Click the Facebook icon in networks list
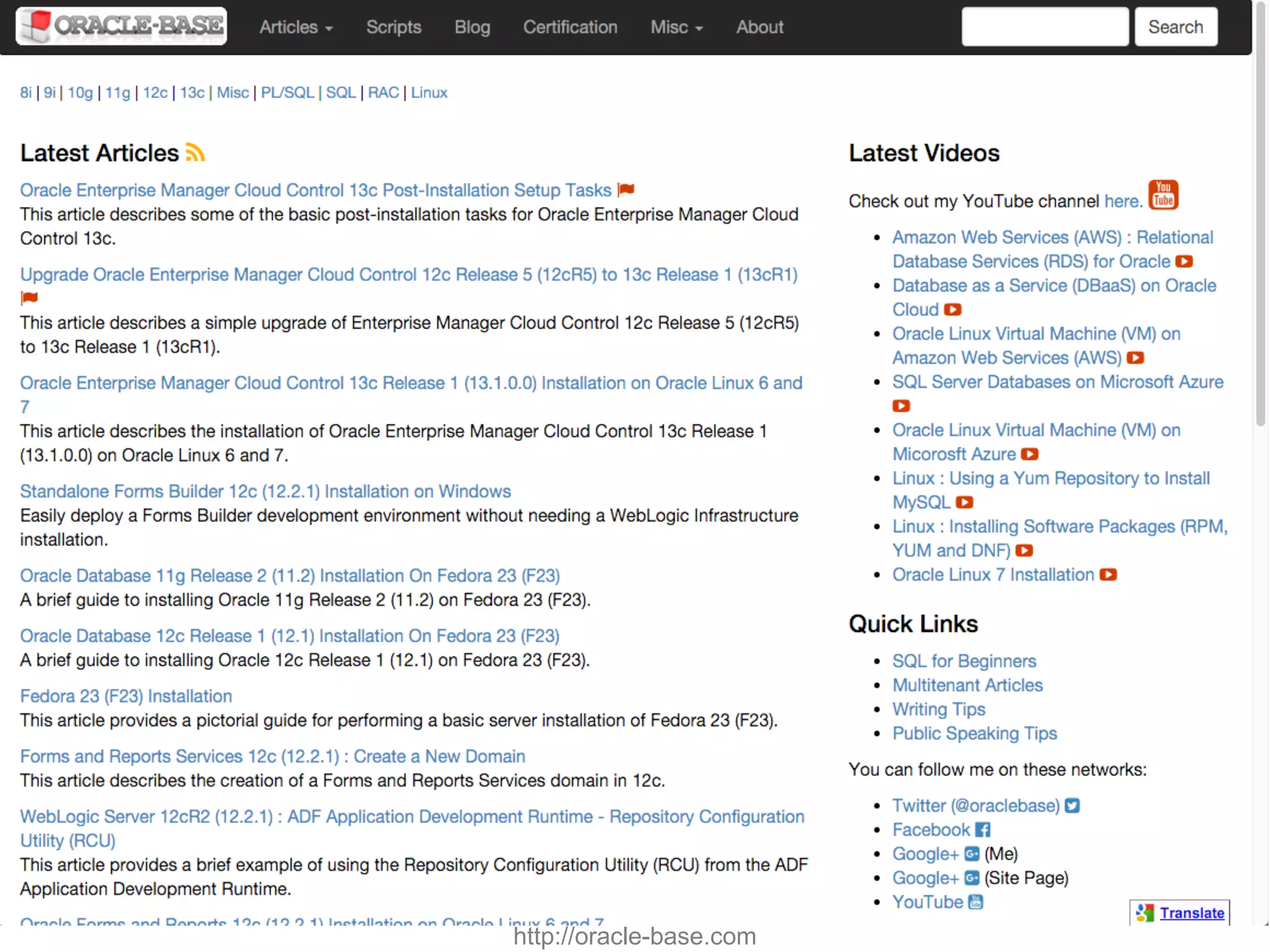1270x952 pixels. [x=983, y=830]
